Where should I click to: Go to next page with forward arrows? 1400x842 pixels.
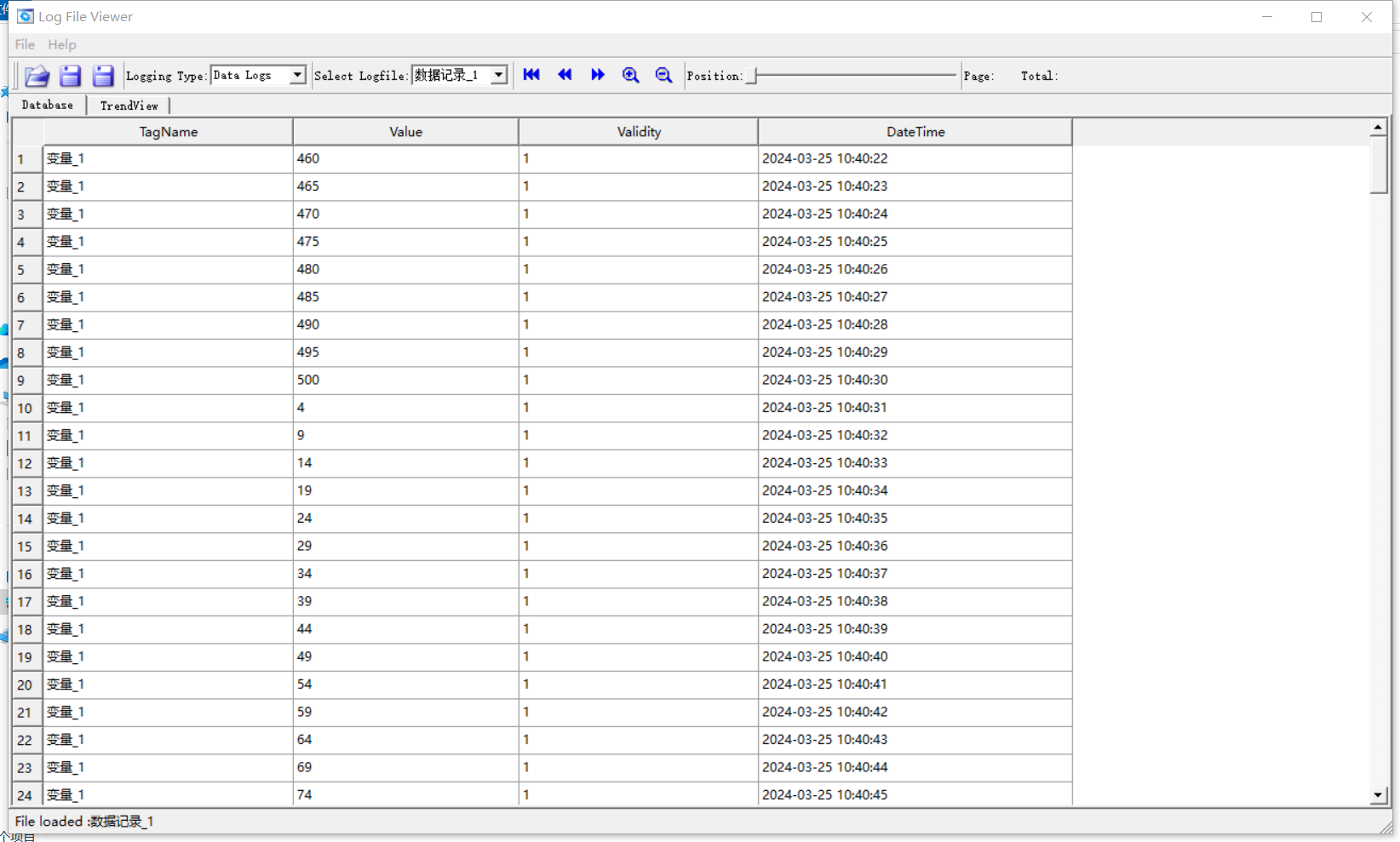(x=598, y=75)
